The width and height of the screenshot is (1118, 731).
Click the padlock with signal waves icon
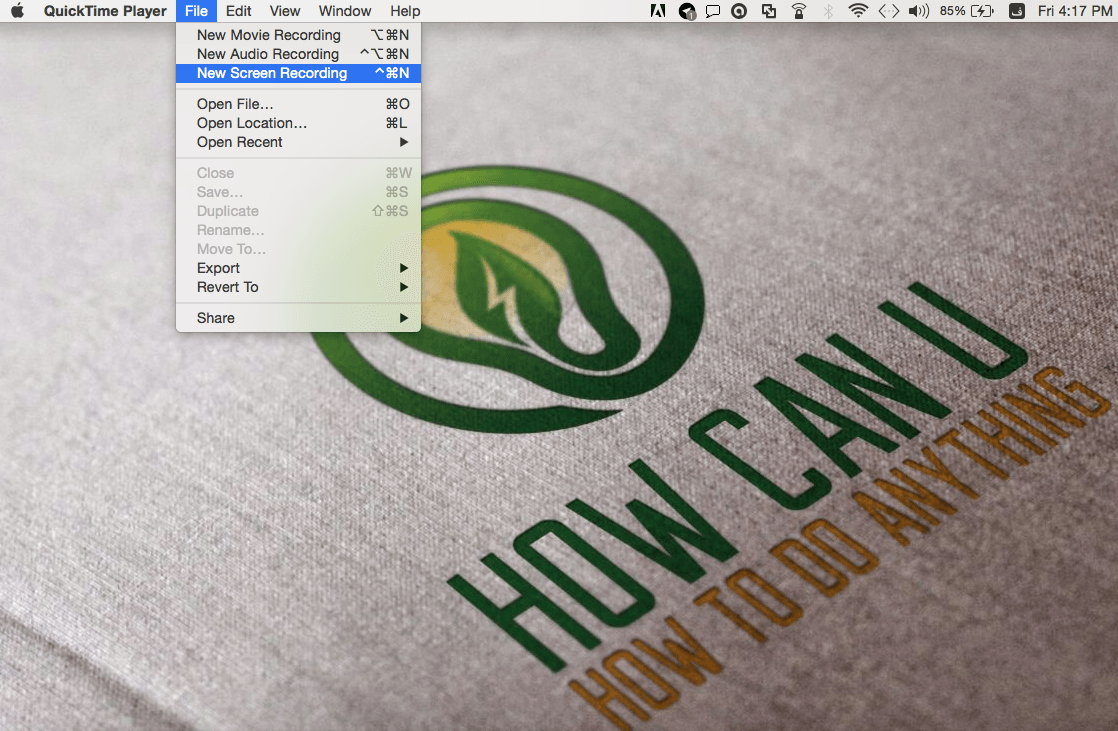pyautogui.click(x=799, y=11)
